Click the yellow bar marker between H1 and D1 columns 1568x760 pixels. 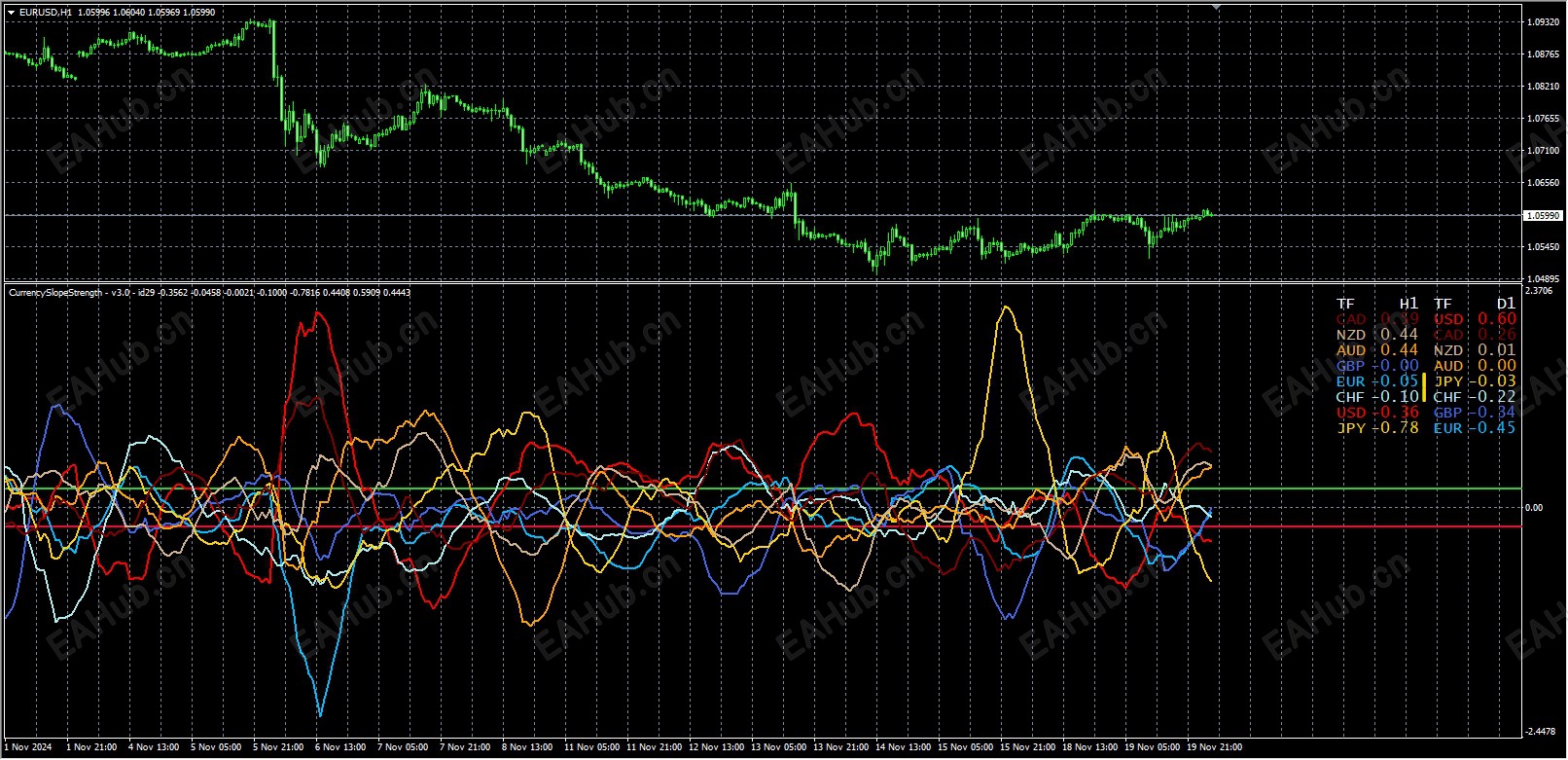click(x=1425, y=388)
